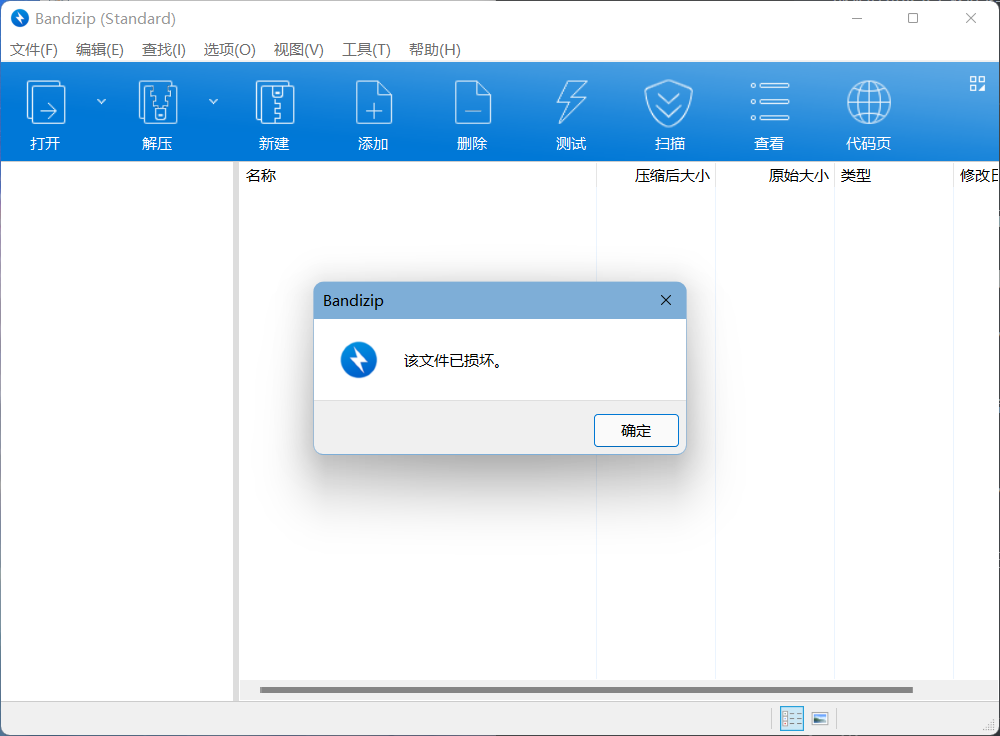Sort by the 类型 column header
The width and height of the screenshot is (1000, 736).
tap(893, 175)
